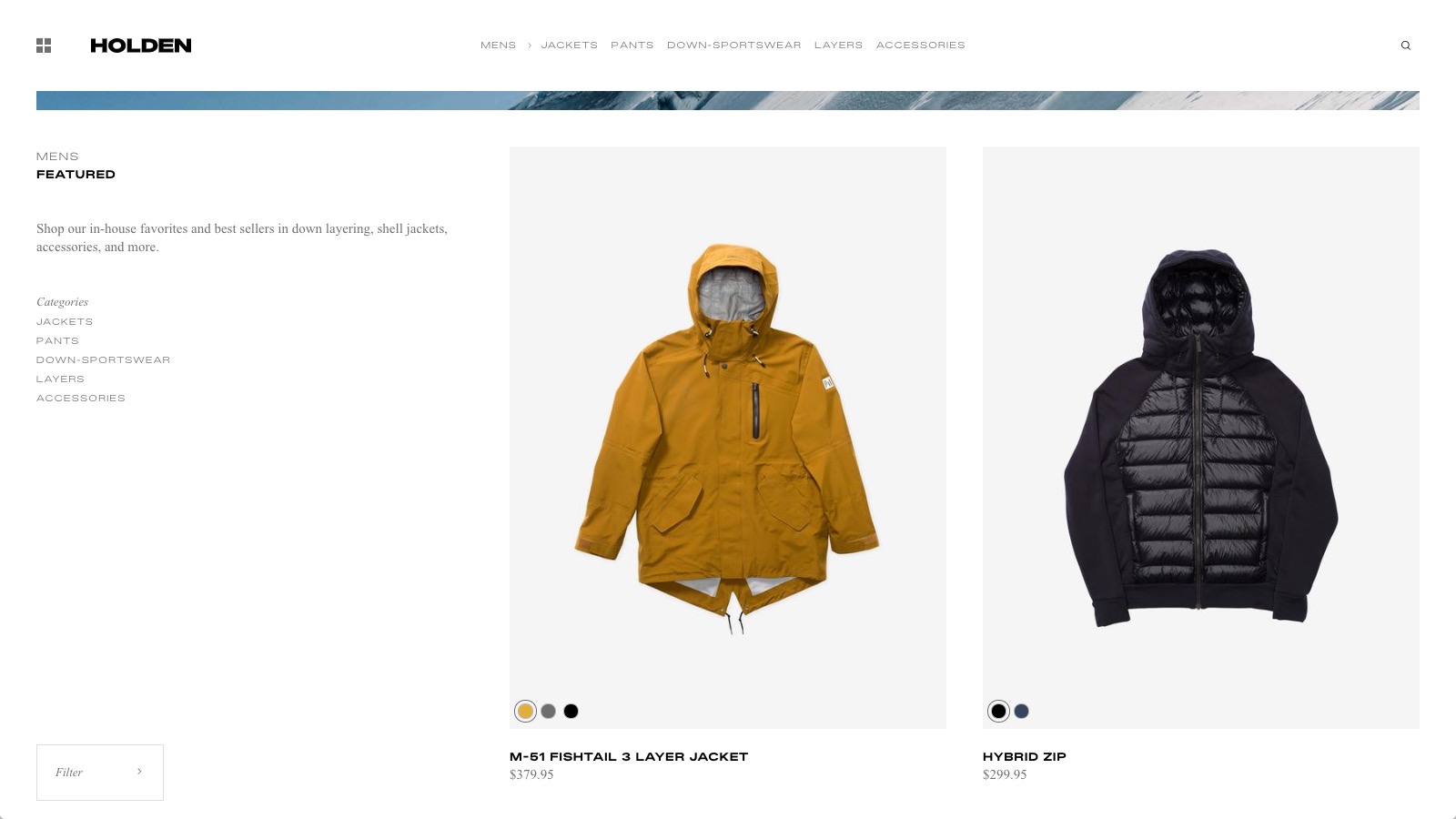The image size is (1456, 819).
Task: Open ACCESSORIES in the top navigation
Action: pos(921,45)
